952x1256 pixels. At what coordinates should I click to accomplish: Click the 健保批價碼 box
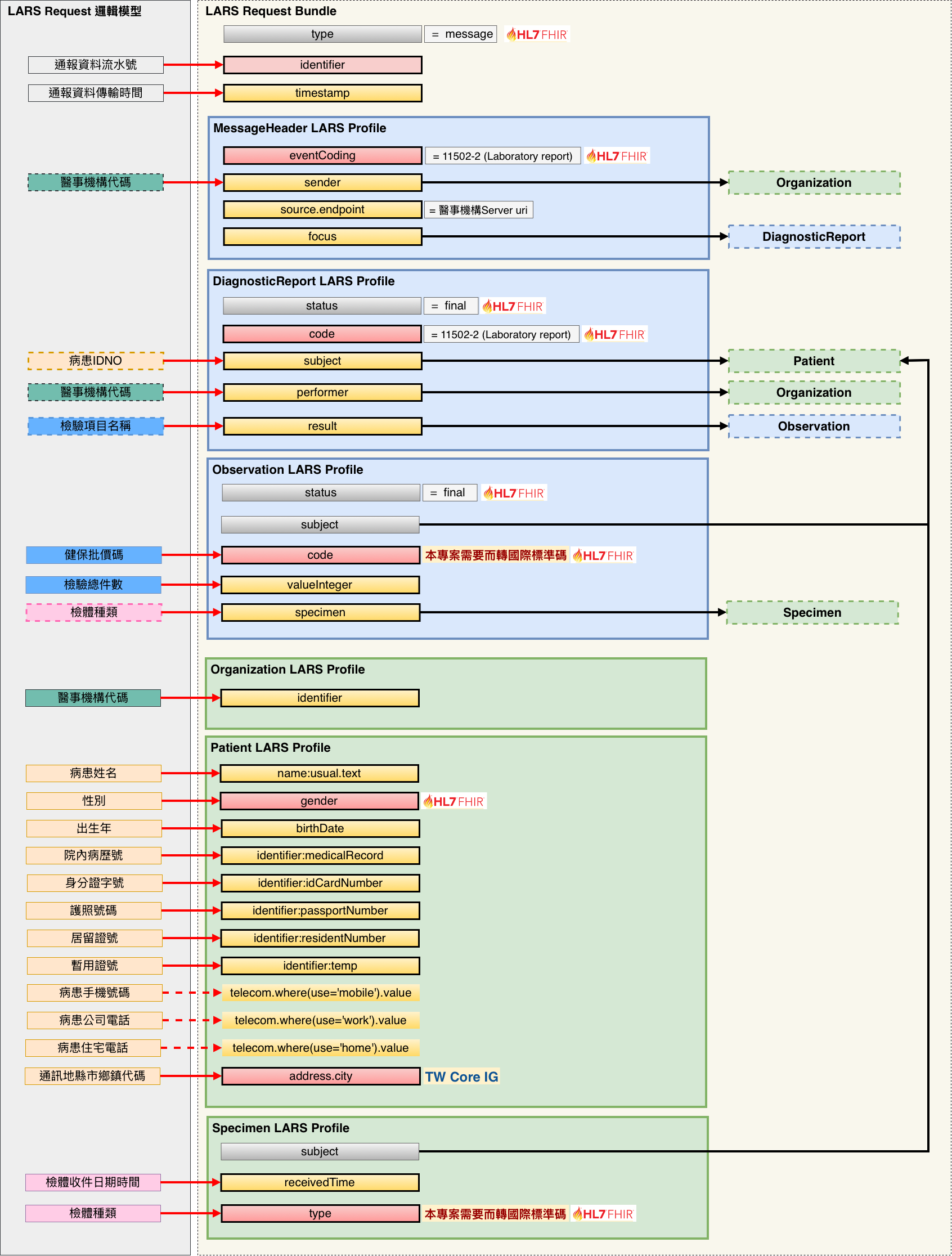93,555
